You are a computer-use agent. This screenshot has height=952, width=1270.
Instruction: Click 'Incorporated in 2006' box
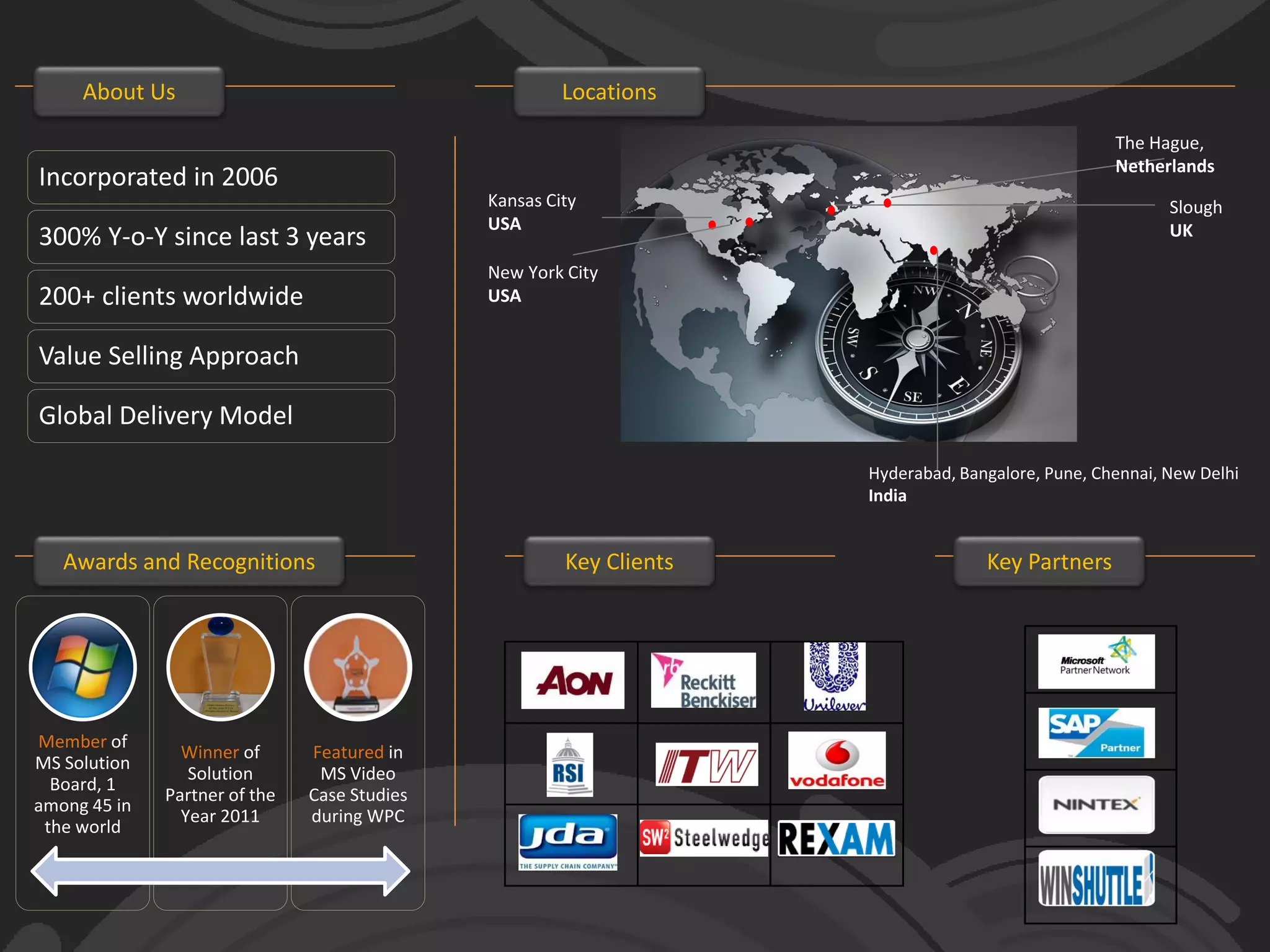[x=211, y=177]
